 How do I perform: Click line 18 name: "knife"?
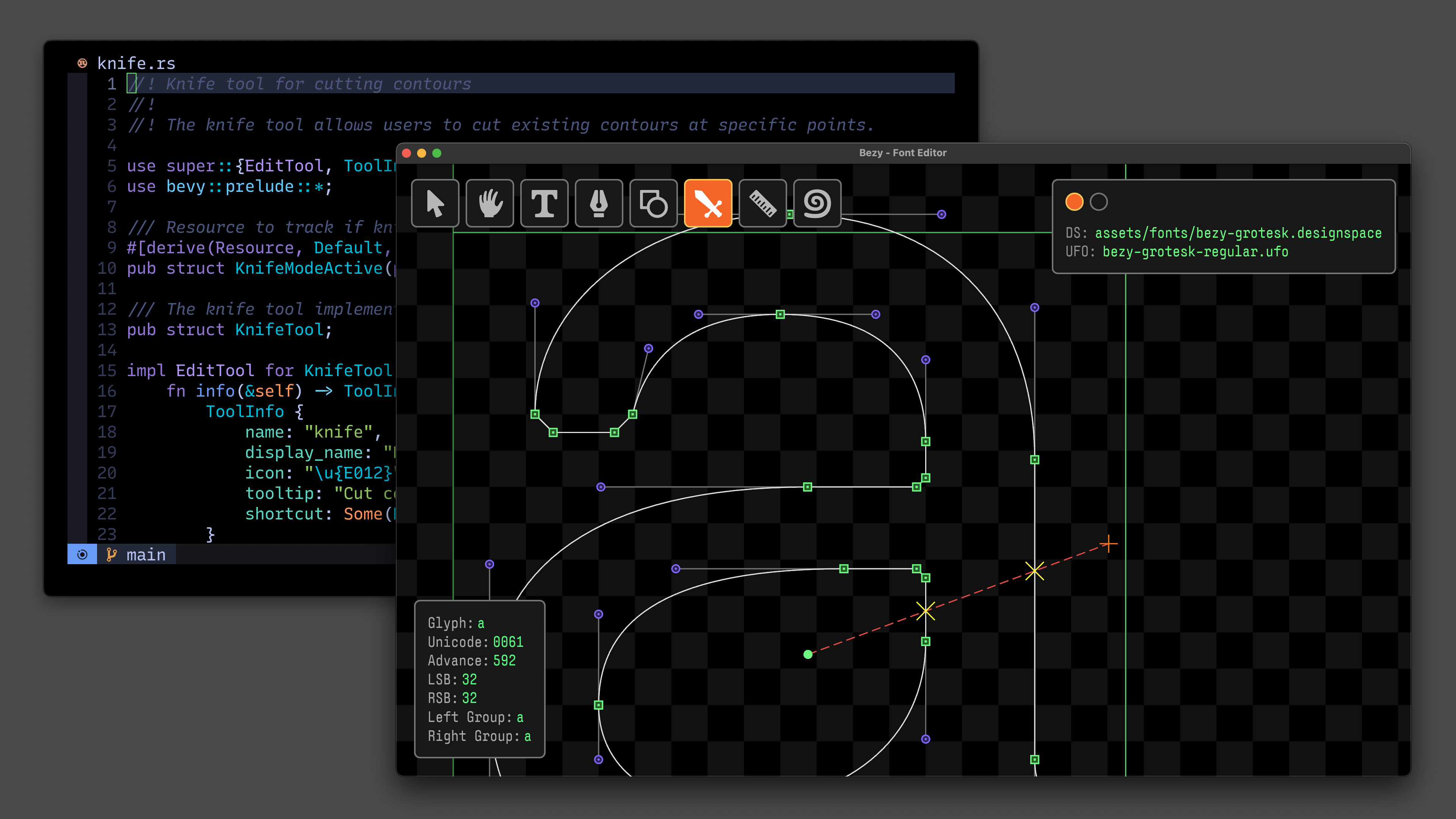[x=314, y=432]
